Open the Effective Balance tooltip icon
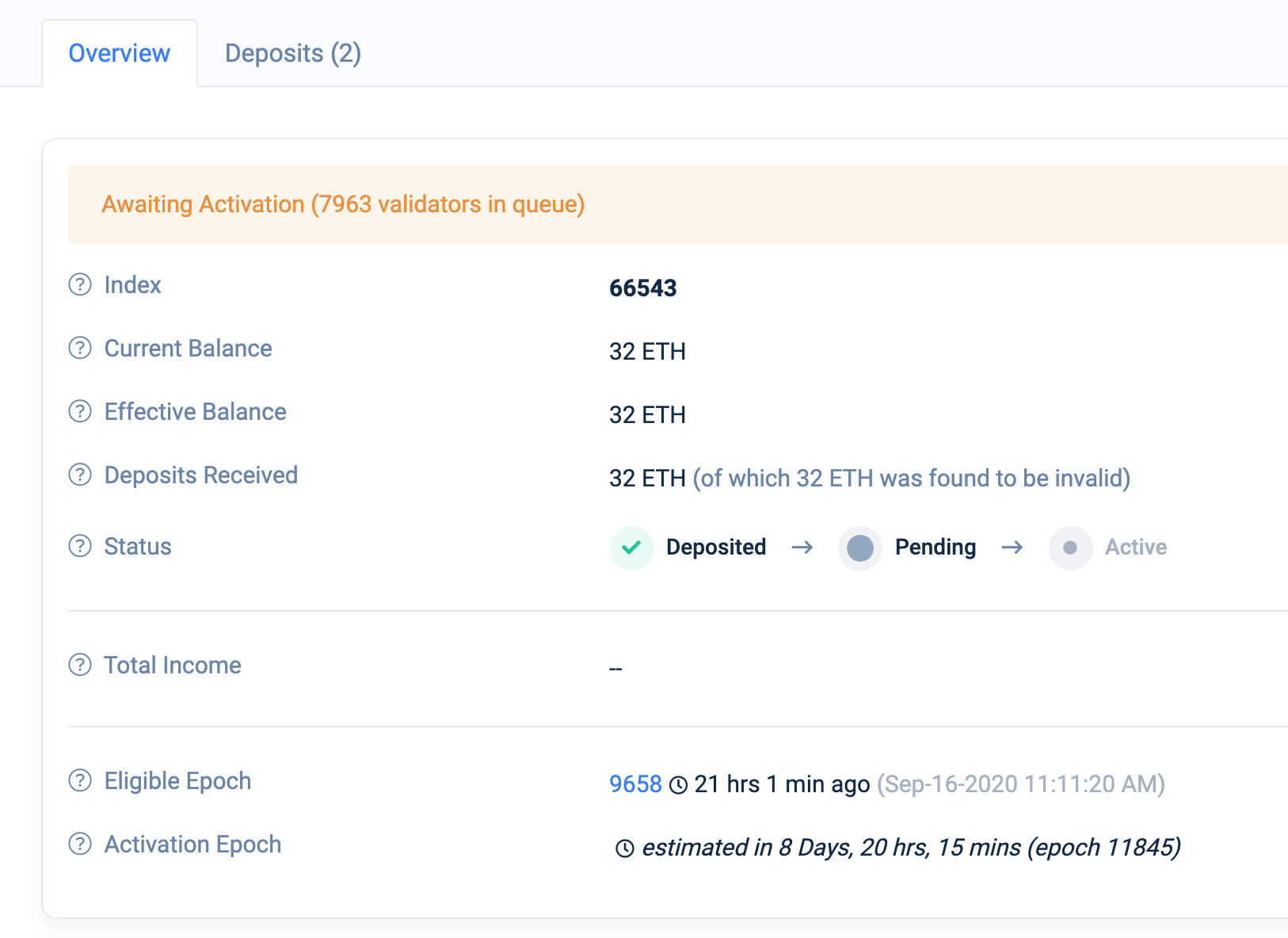The image size is (1288, 938). (79, 411)
